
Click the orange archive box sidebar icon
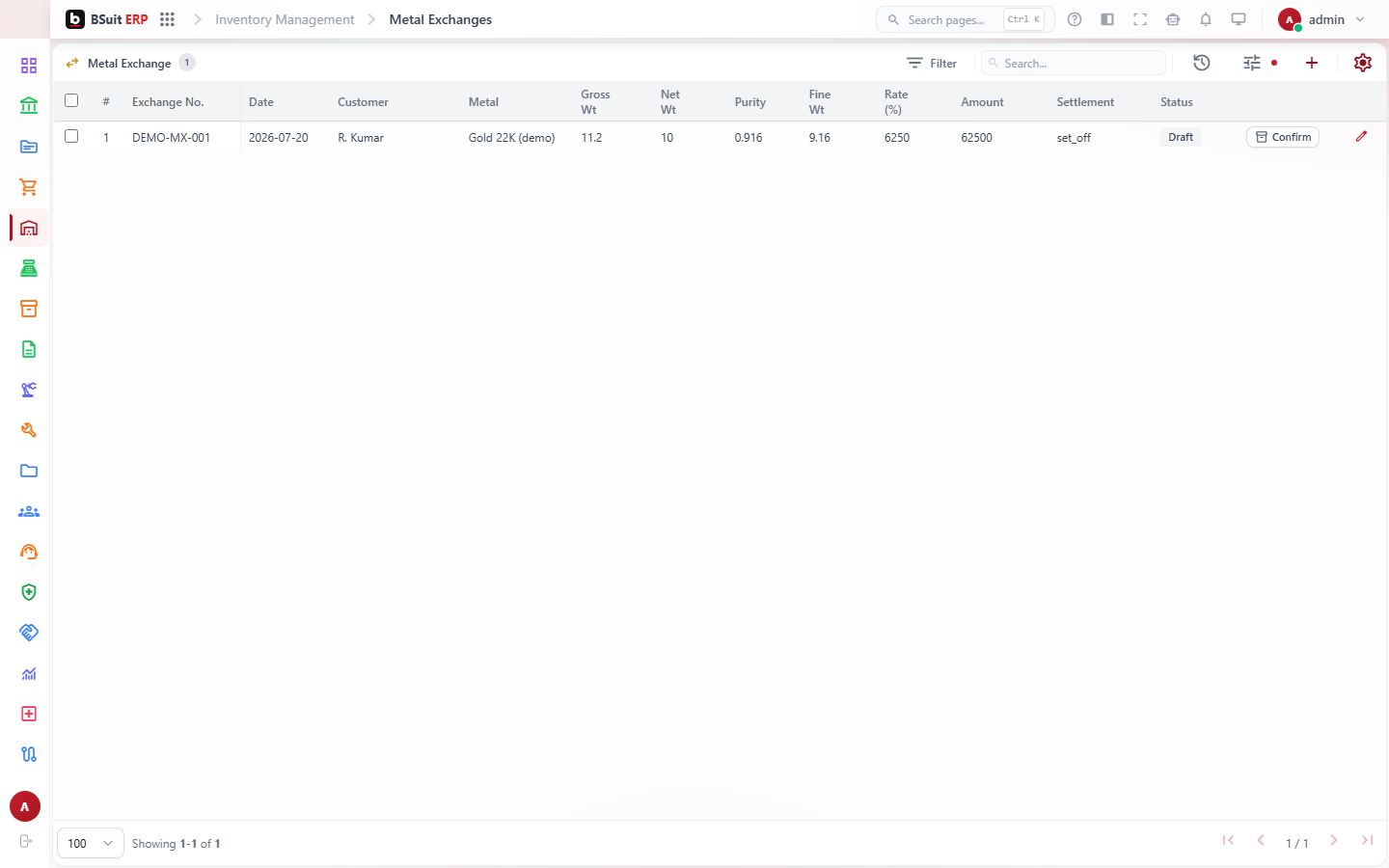click(29, 309)
